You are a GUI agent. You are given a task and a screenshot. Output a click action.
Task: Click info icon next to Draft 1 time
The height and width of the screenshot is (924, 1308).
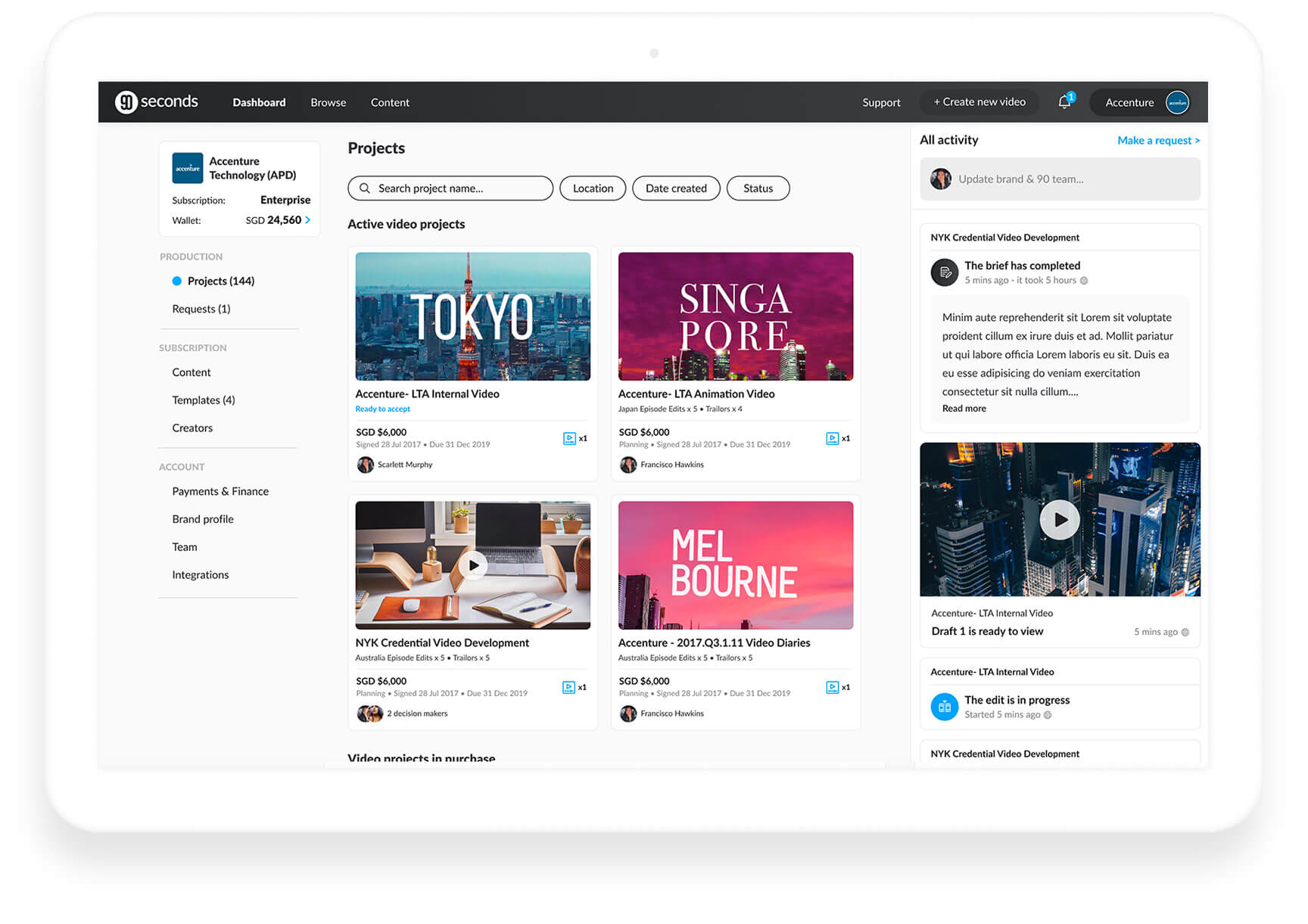(x=1185, y=633)
